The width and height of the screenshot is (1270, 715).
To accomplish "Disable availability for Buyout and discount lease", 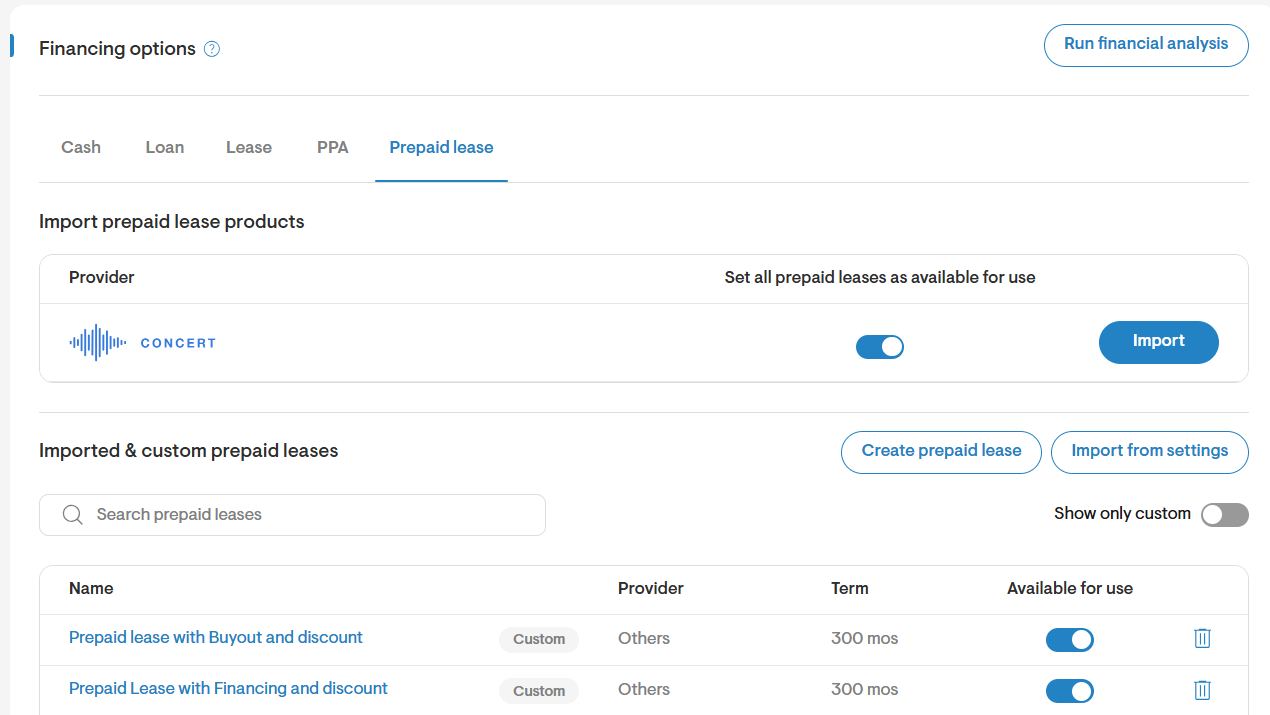I will tap(1070, 640).
